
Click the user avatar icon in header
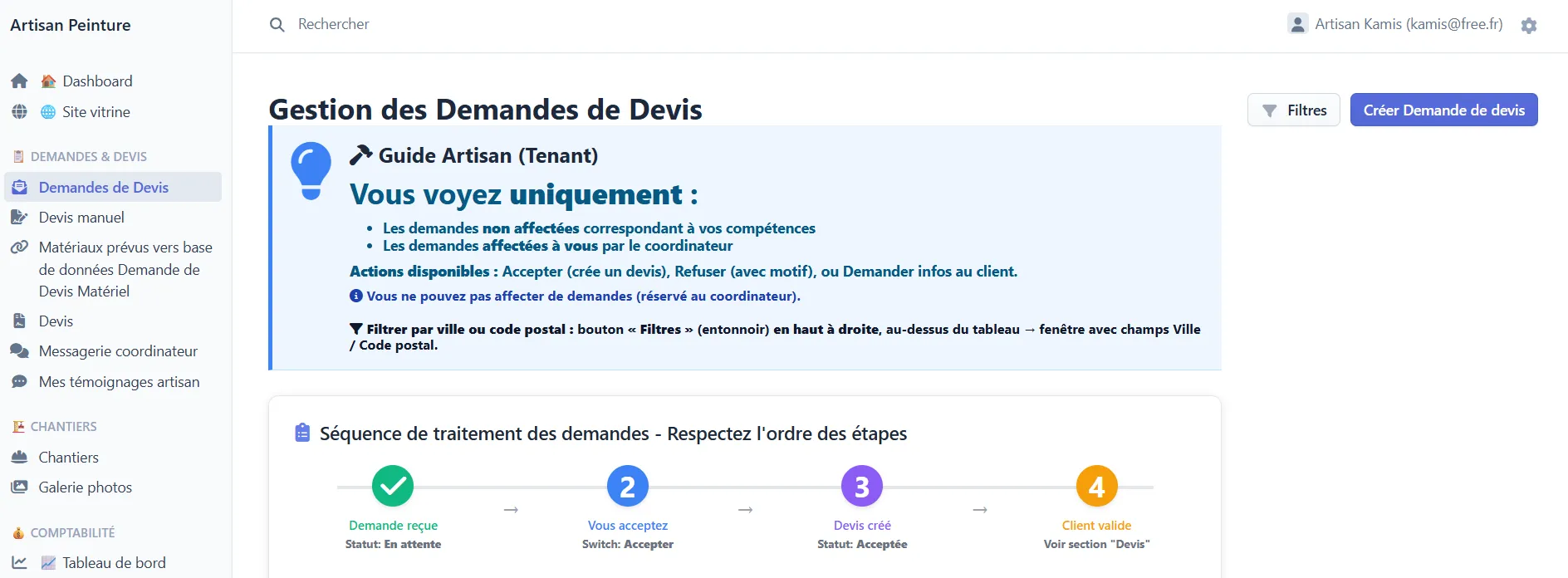[1297, 24]
